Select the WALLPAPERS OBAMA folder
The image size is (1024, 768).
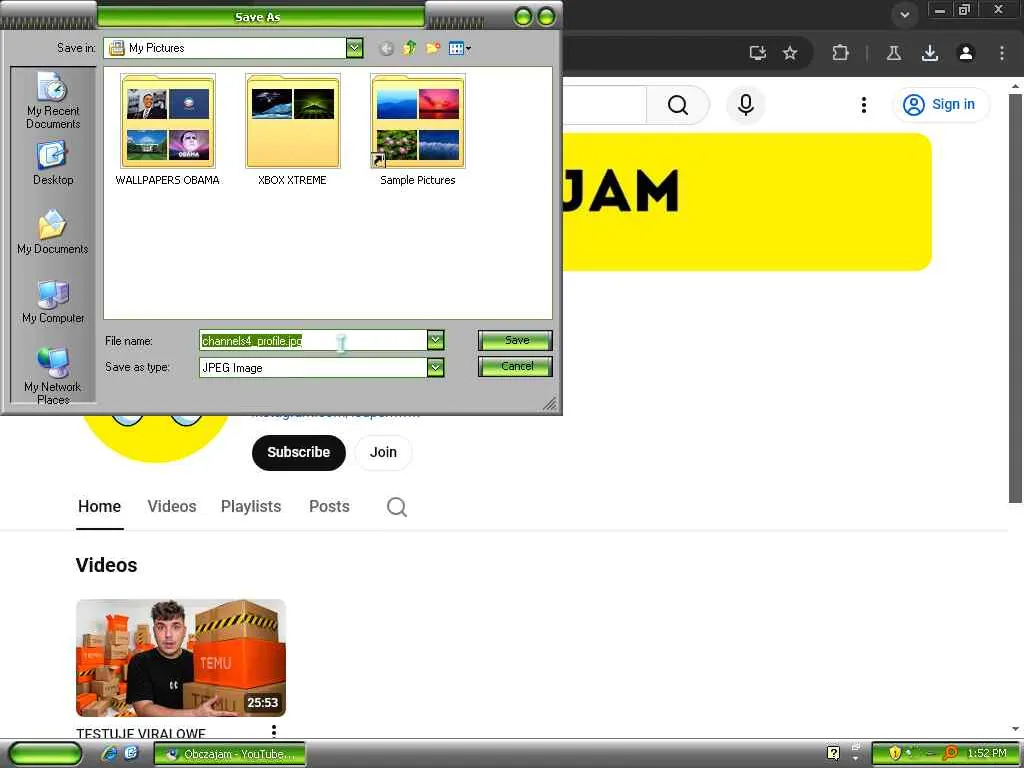coord(168,129)
